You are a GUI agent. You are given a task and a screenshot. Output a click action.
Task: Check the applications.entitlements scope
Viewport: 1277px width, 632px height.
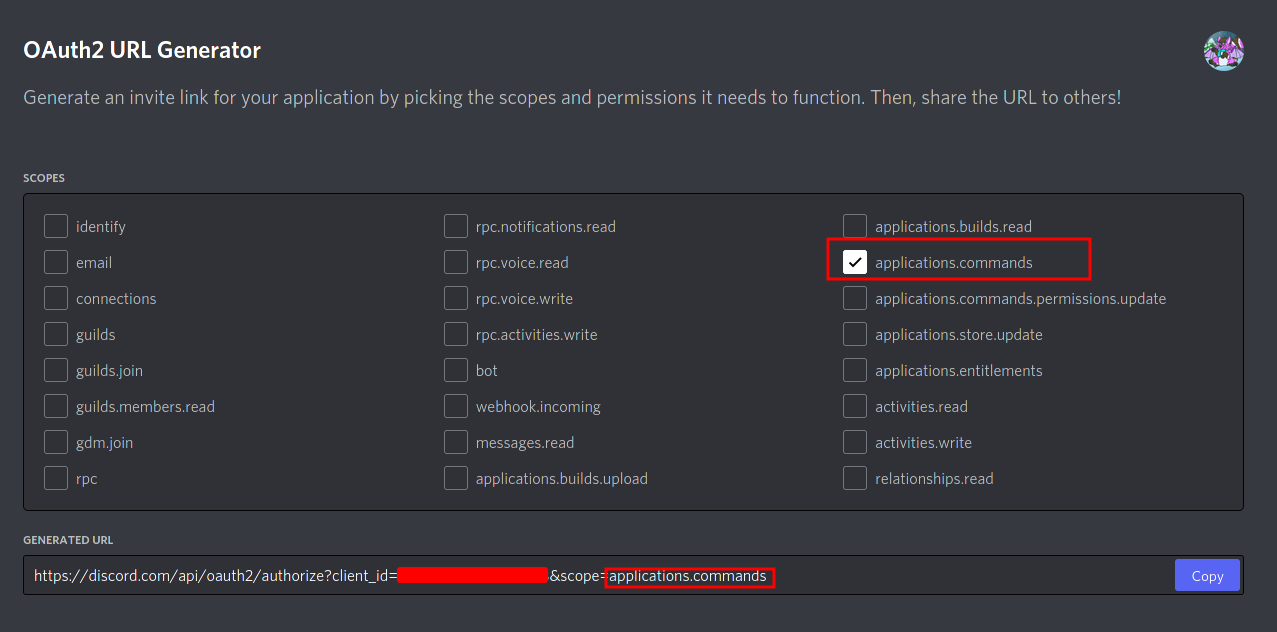[855, 370]
